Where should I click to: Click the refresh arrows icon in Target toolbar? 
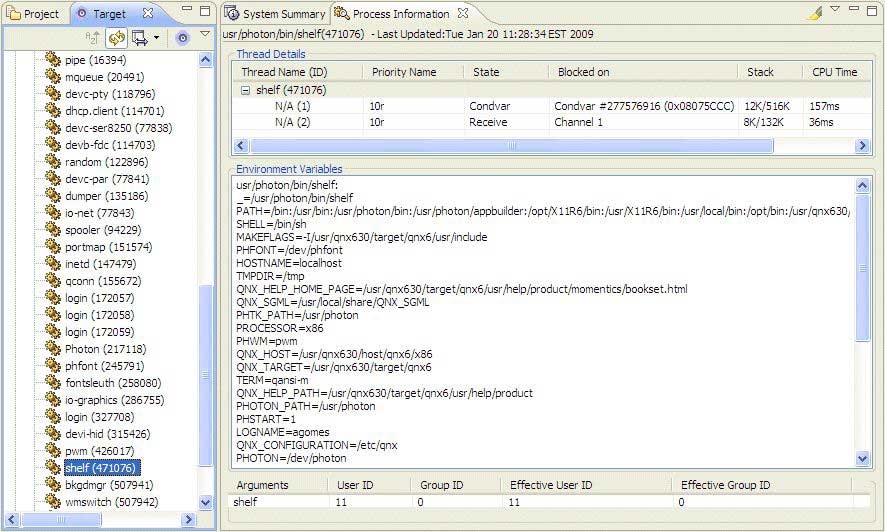116,38
